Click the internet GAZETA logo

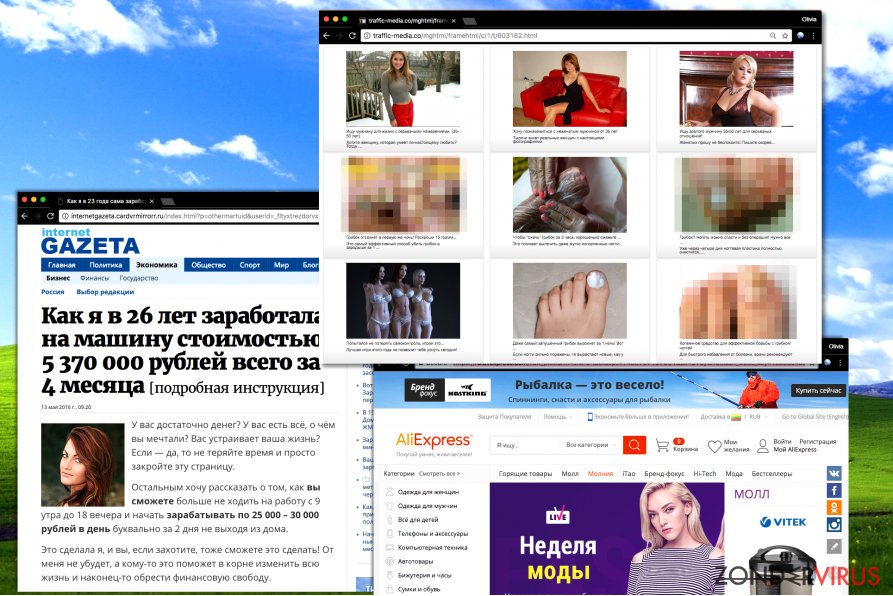[x=90, y=241]
